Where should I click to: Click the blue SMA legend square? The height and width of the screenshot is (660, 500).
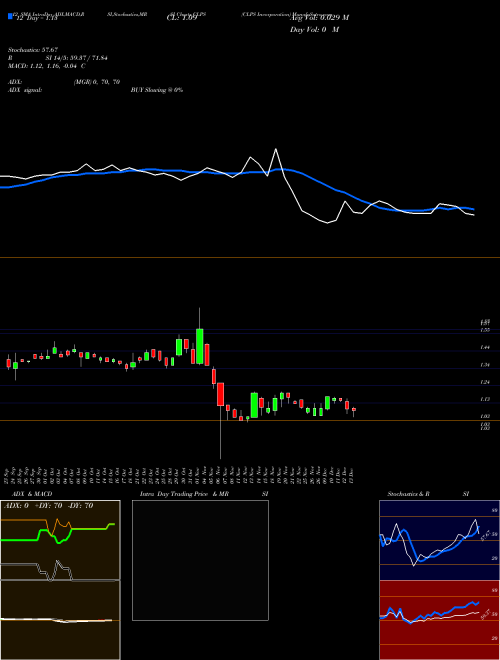(10, 16)
